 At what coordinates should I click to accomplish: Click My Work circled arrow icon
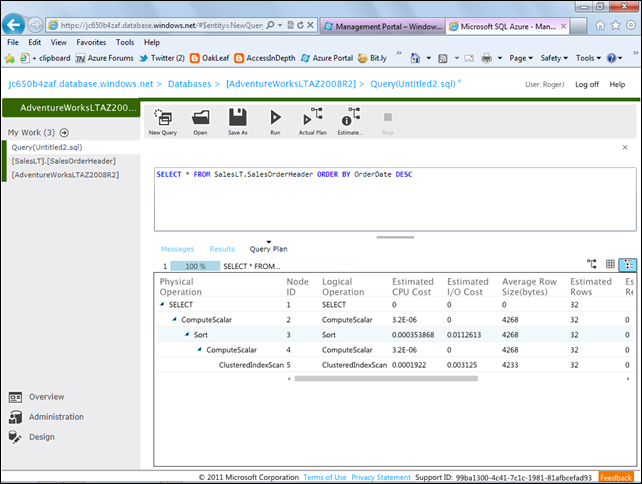pos(64,133)
